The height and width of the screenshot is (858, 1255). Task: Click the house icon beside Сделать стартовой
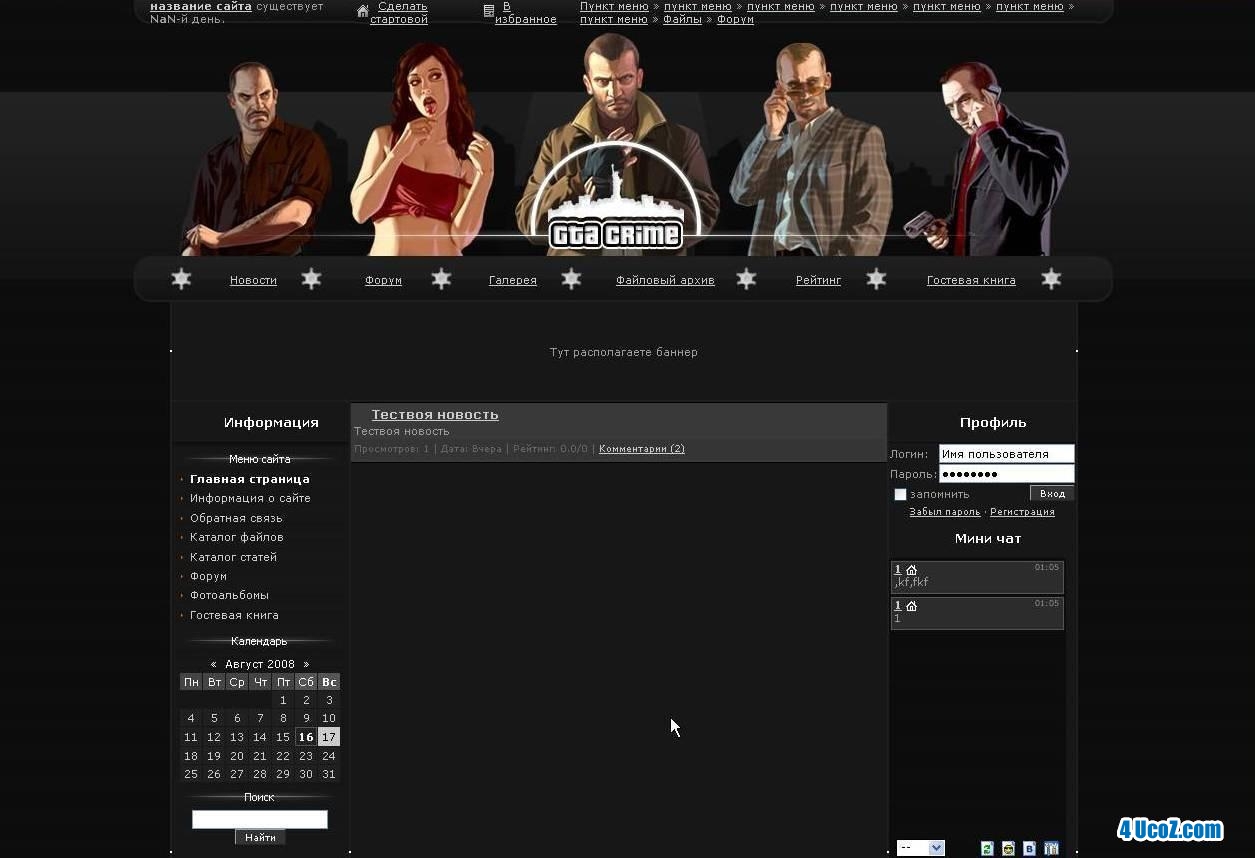click(363, 11)
